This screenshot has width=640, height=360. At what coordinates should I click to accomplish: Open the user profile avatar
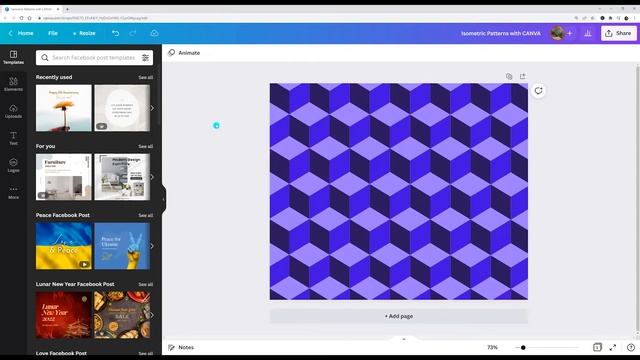[x=557, y=33]
